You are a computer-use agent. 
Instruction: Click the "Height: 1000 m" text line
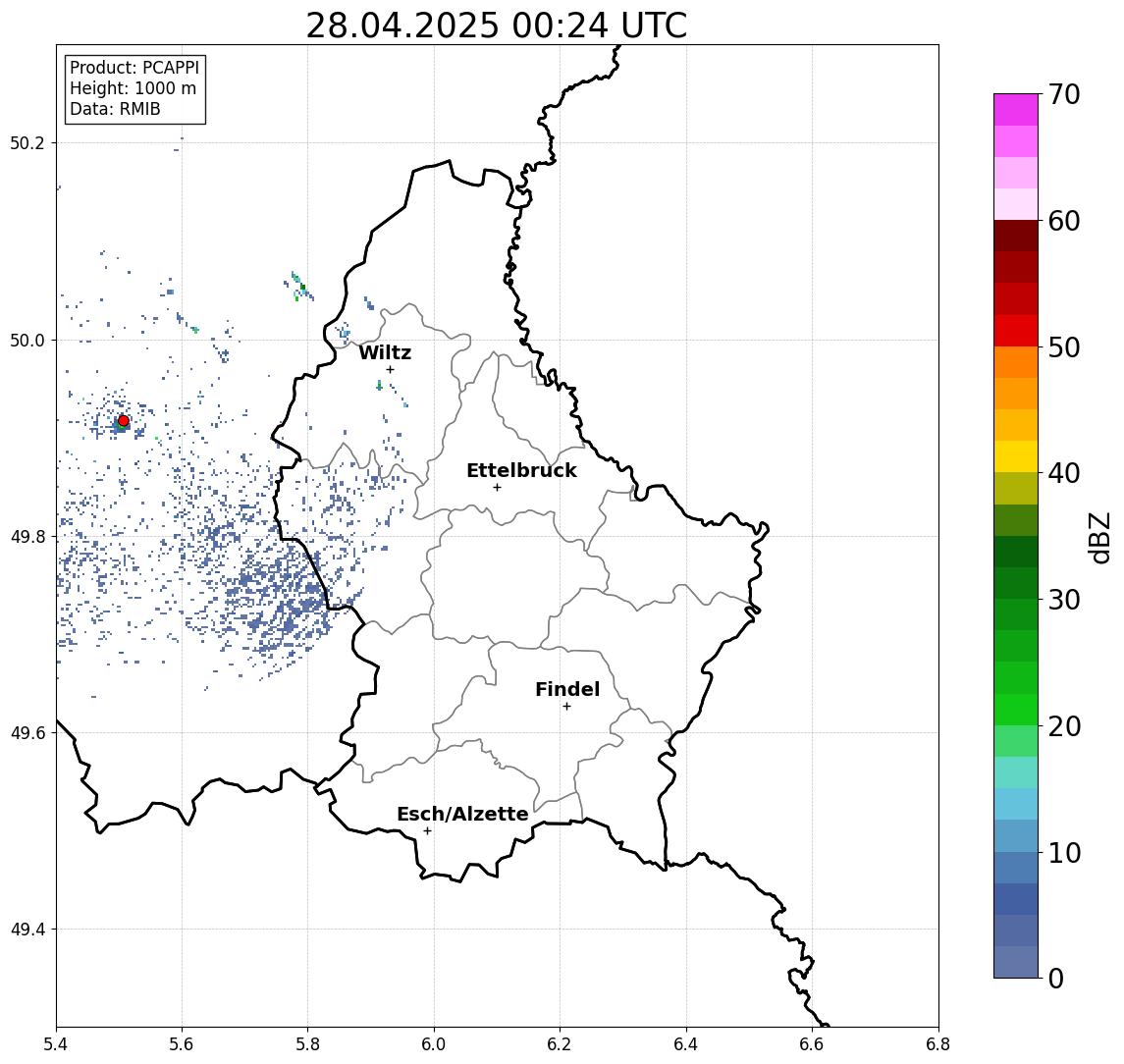click(133, 88)
